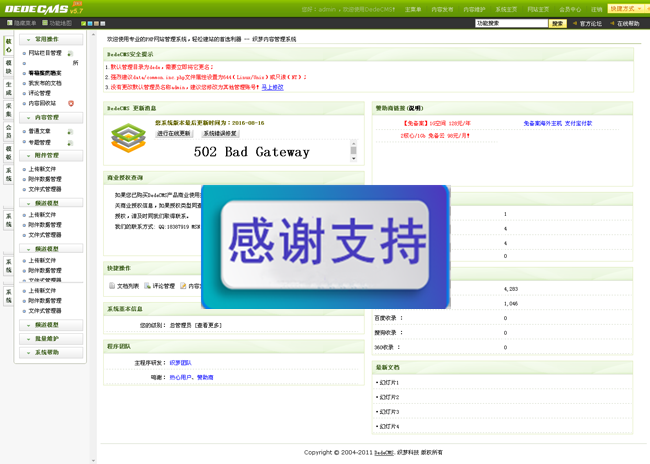The height and width of the screenshot is (464, 650).
Task: Click the 免备案海外主机 支付宝付款 sponsor link
Action: (558, 124)
